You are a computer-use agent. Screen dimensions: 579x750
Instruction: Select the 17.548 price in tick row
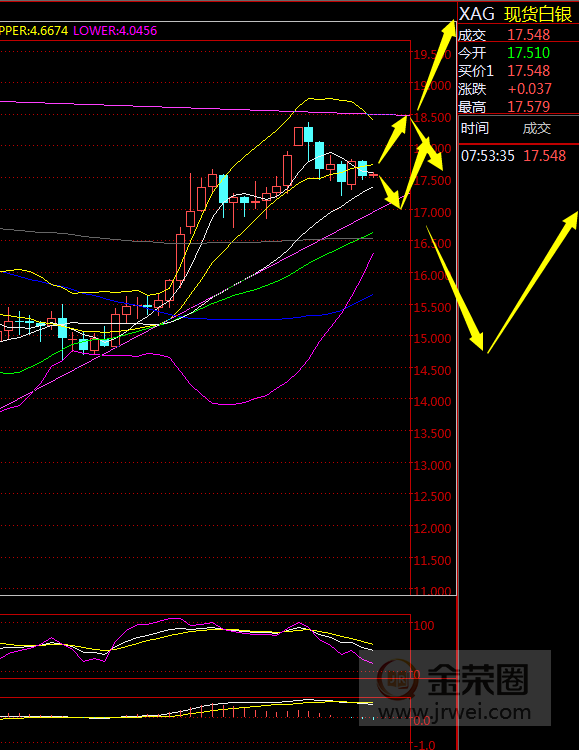click(x=545, y=155)
